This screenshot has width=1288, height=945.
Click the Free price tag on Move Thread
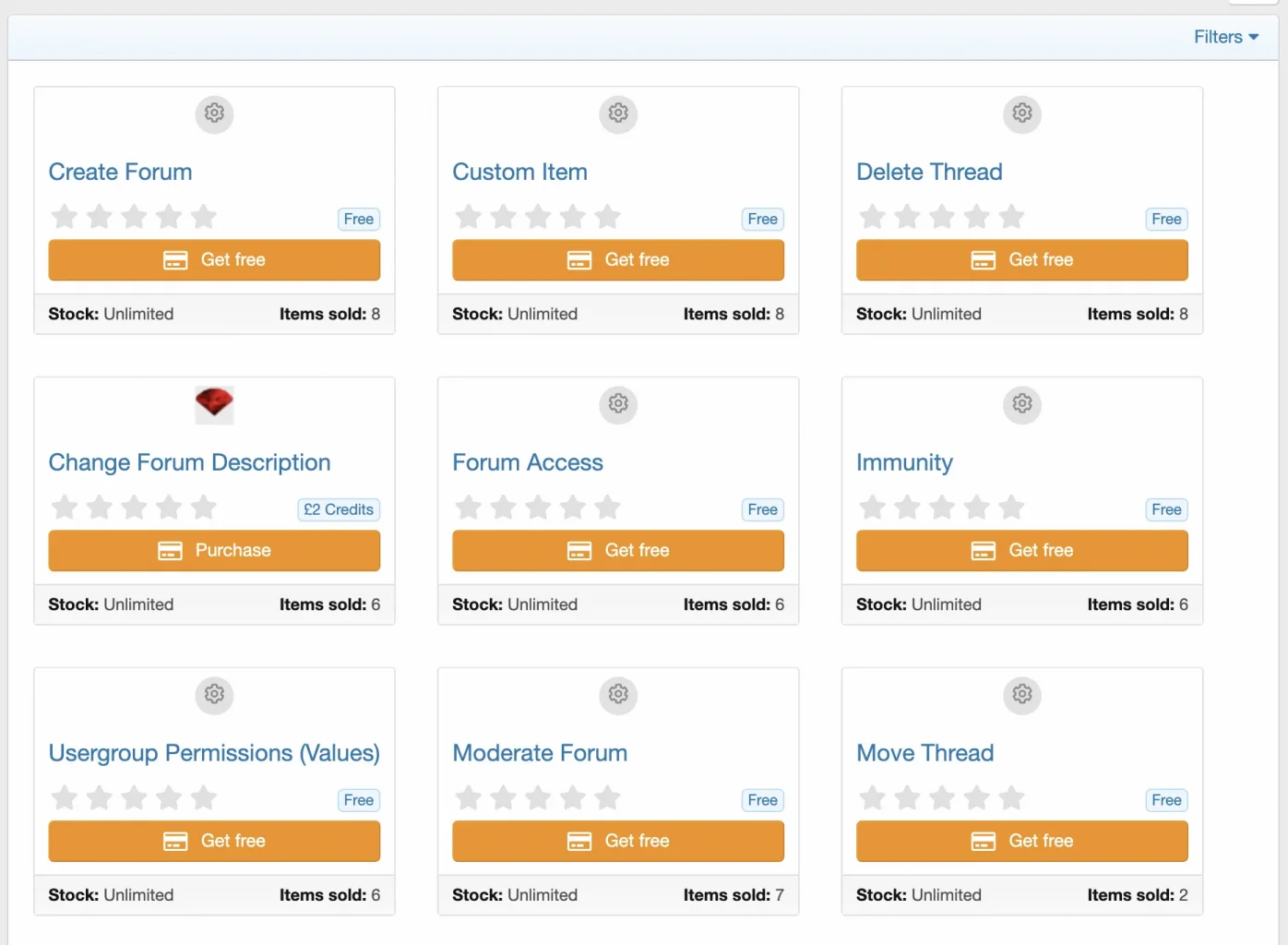1167,800
